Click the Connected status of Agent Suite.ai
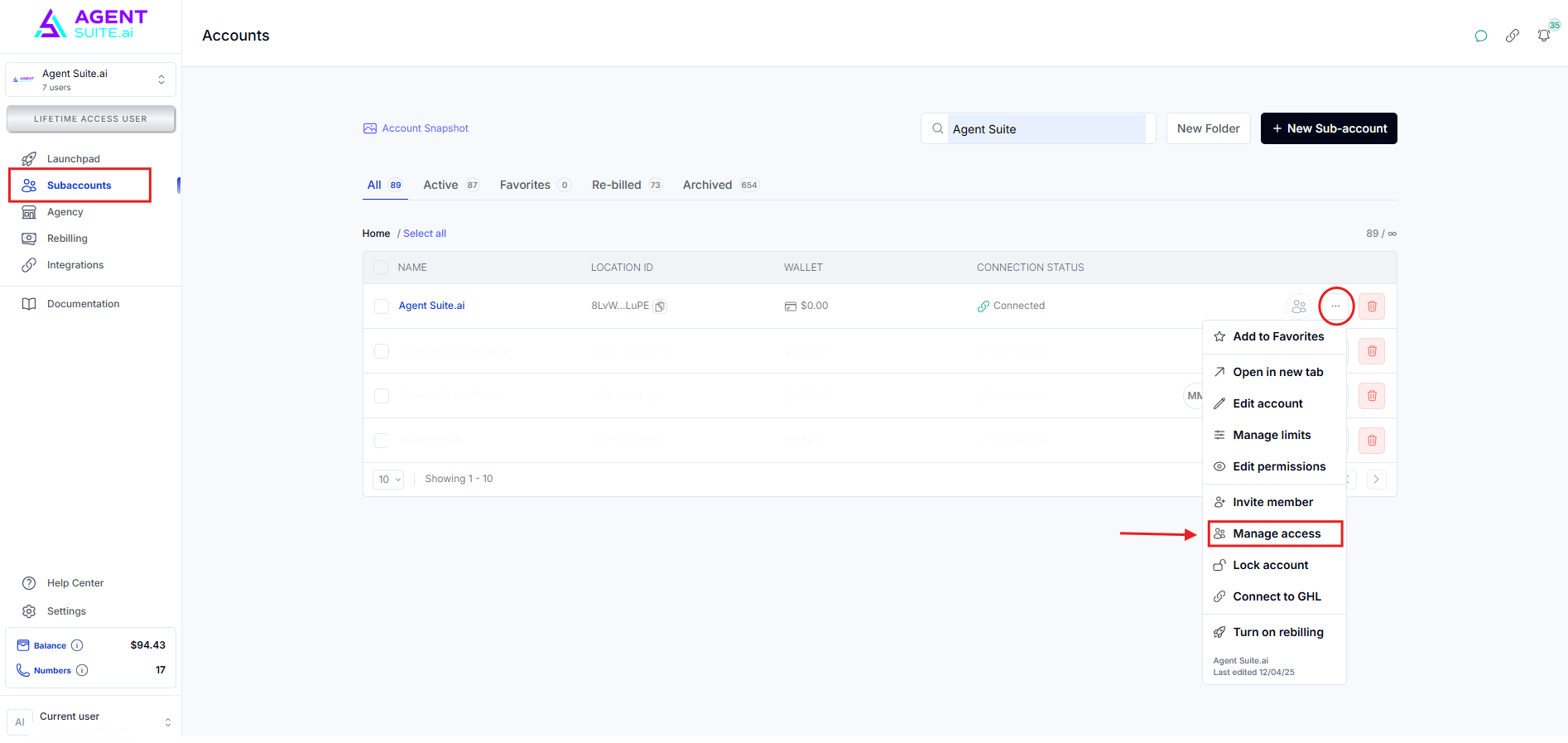The width and height of the screenshot is (1568, 743). [1011, 306]
